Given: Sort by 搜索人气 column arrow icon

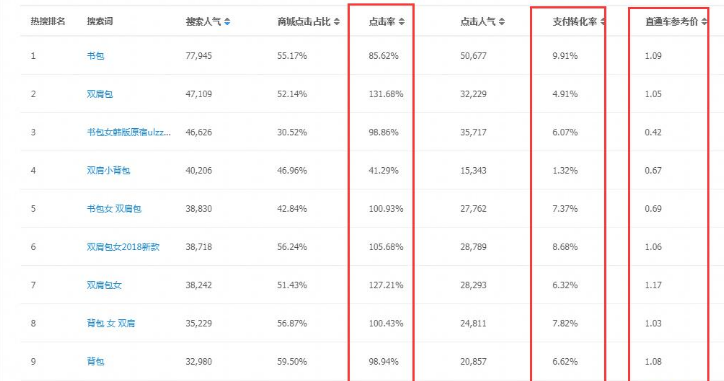Looking at the screenshot, I should click(227, 22).
